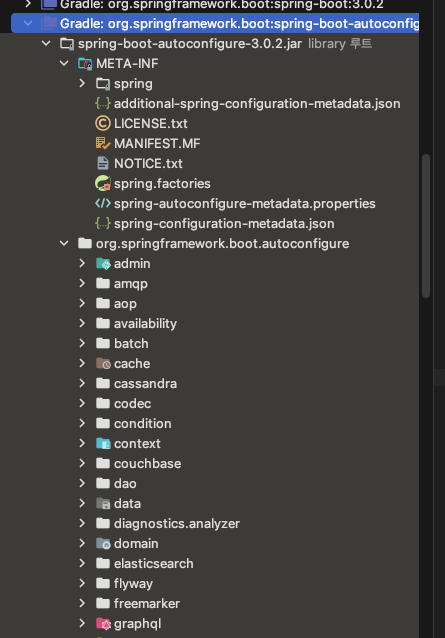
Task: Select the context package label
Action: tap(137, 444)
